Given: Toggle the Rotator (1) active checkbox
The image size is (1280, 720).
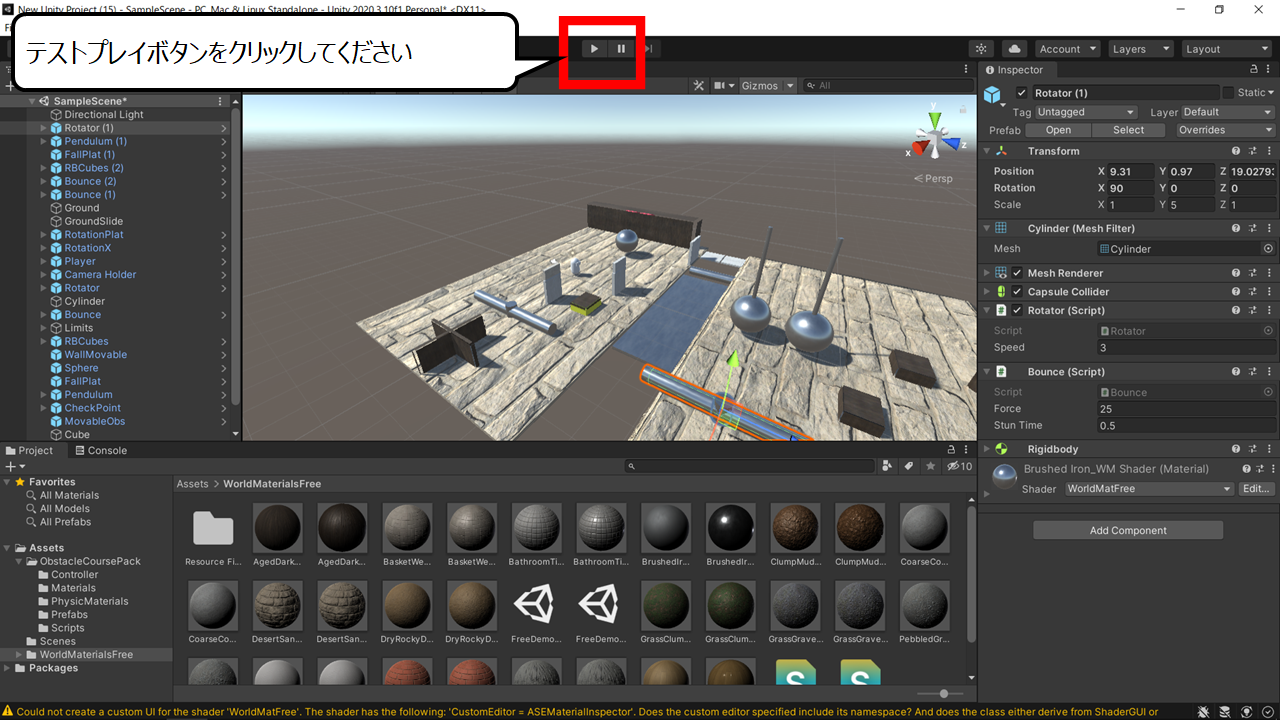Looking at the screenshot, I should pos(1021,93).
